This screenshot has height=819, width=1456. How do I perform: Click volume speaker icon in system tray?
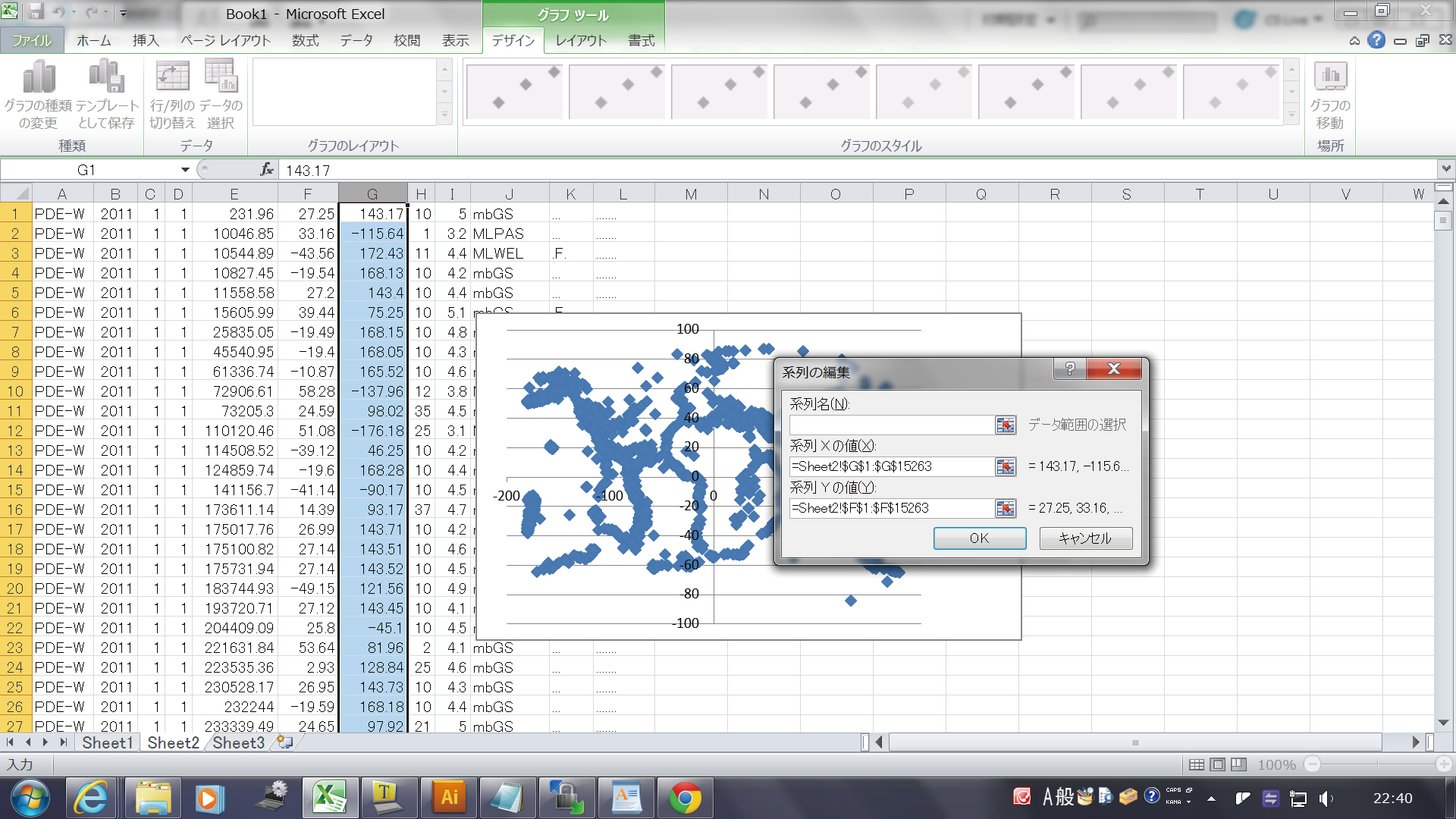click(1326, 798)
